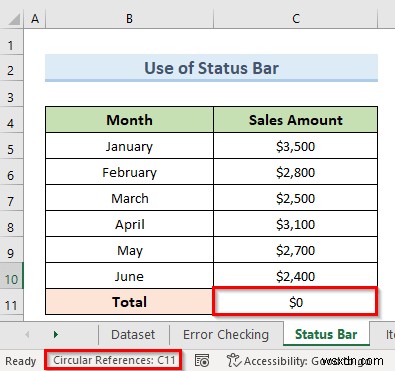Select the $2,400 cell

(x=296, y=276)
